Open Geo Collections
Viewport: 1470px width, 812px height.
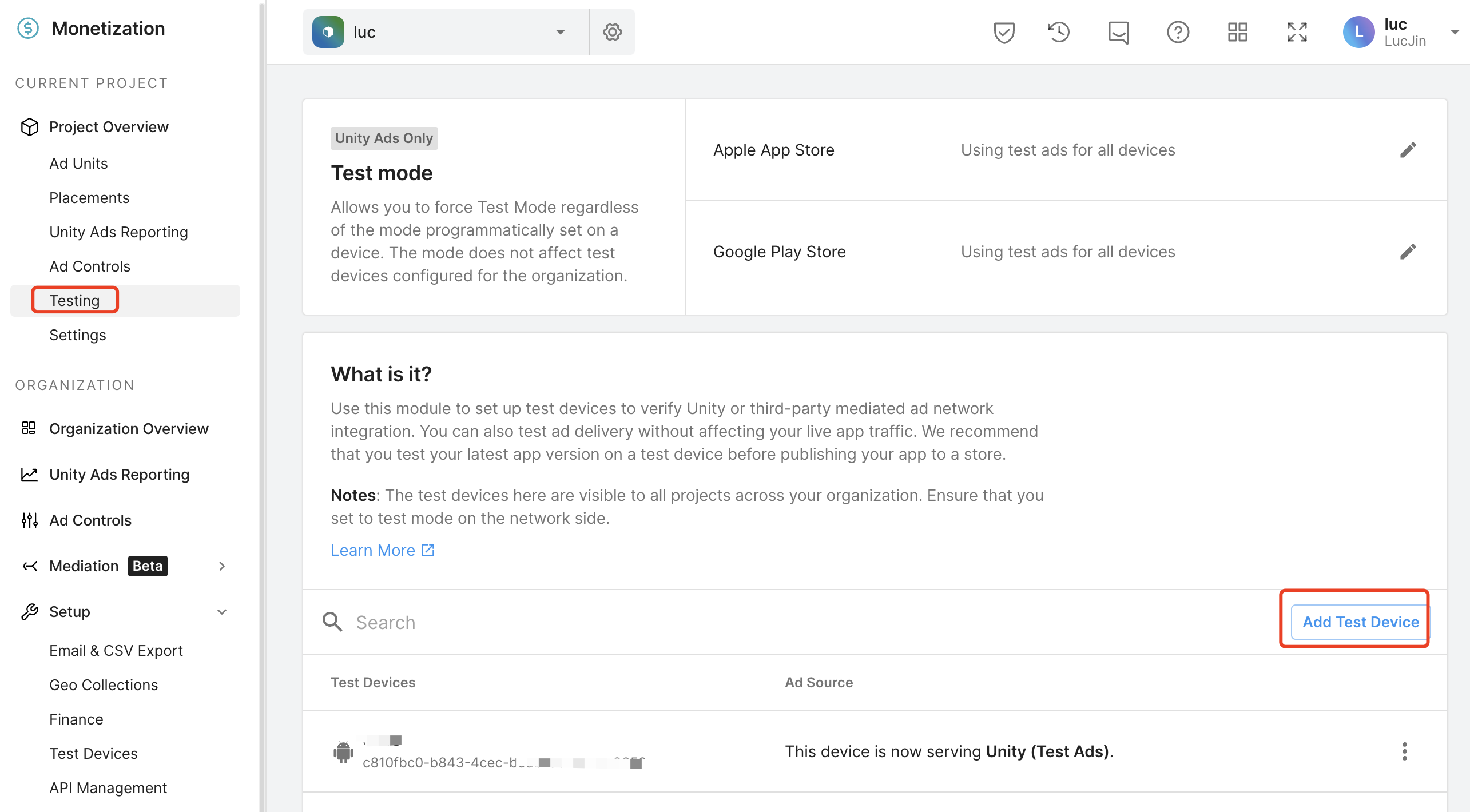(x=104, y=685)
